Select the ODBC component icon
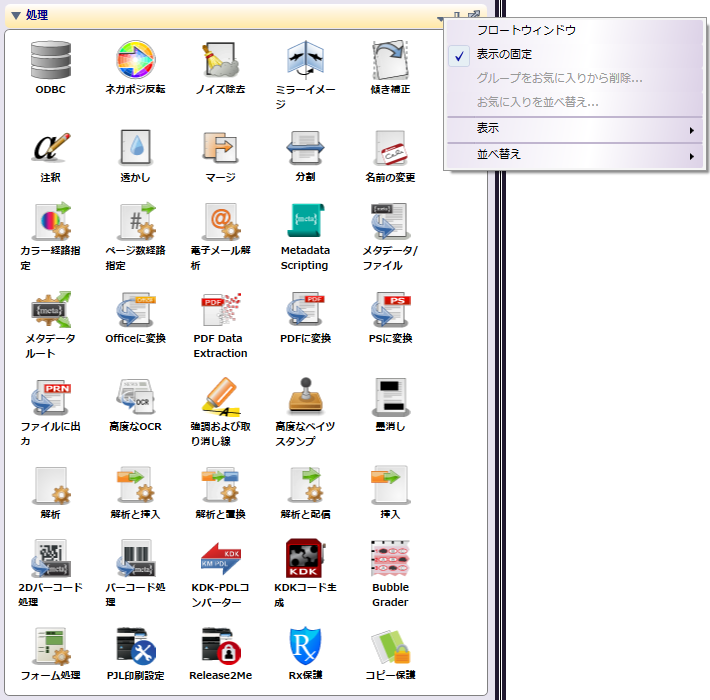710x700 pixels. point(50,60)
